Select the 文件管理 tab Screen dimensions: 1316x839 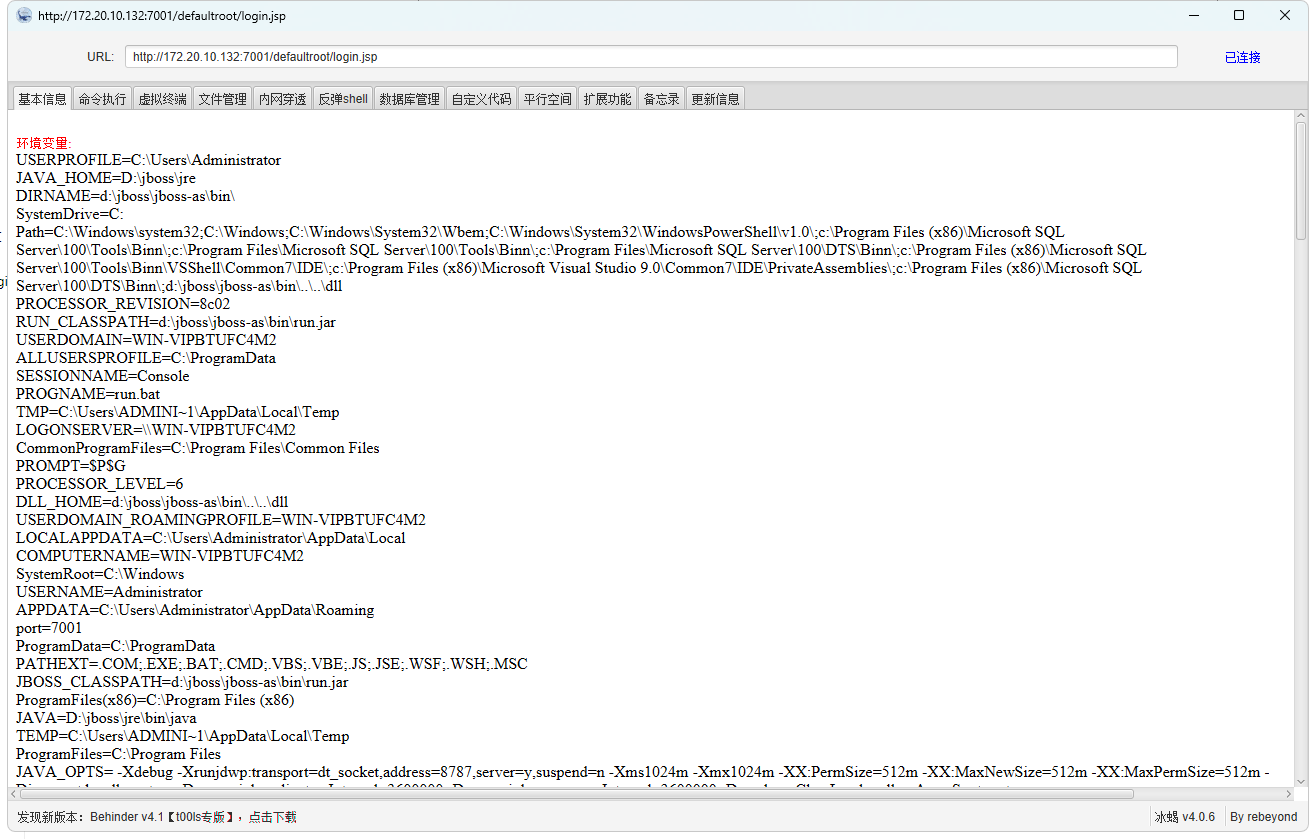pyautogui.click(x=222, y=99)
